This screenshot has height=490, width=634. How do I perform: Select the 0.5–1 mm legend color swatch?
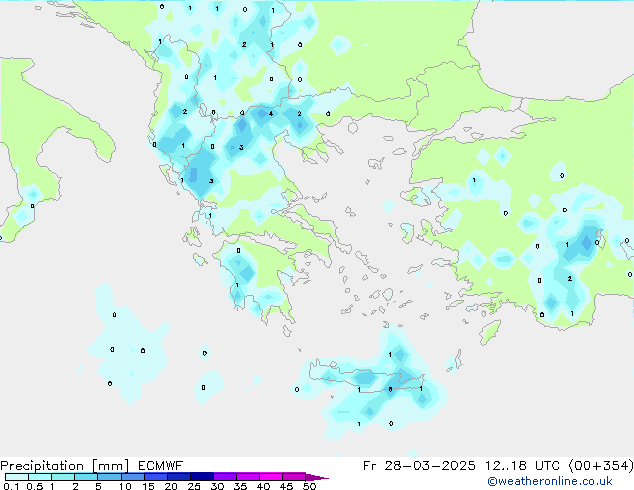[x=40, y=477]
